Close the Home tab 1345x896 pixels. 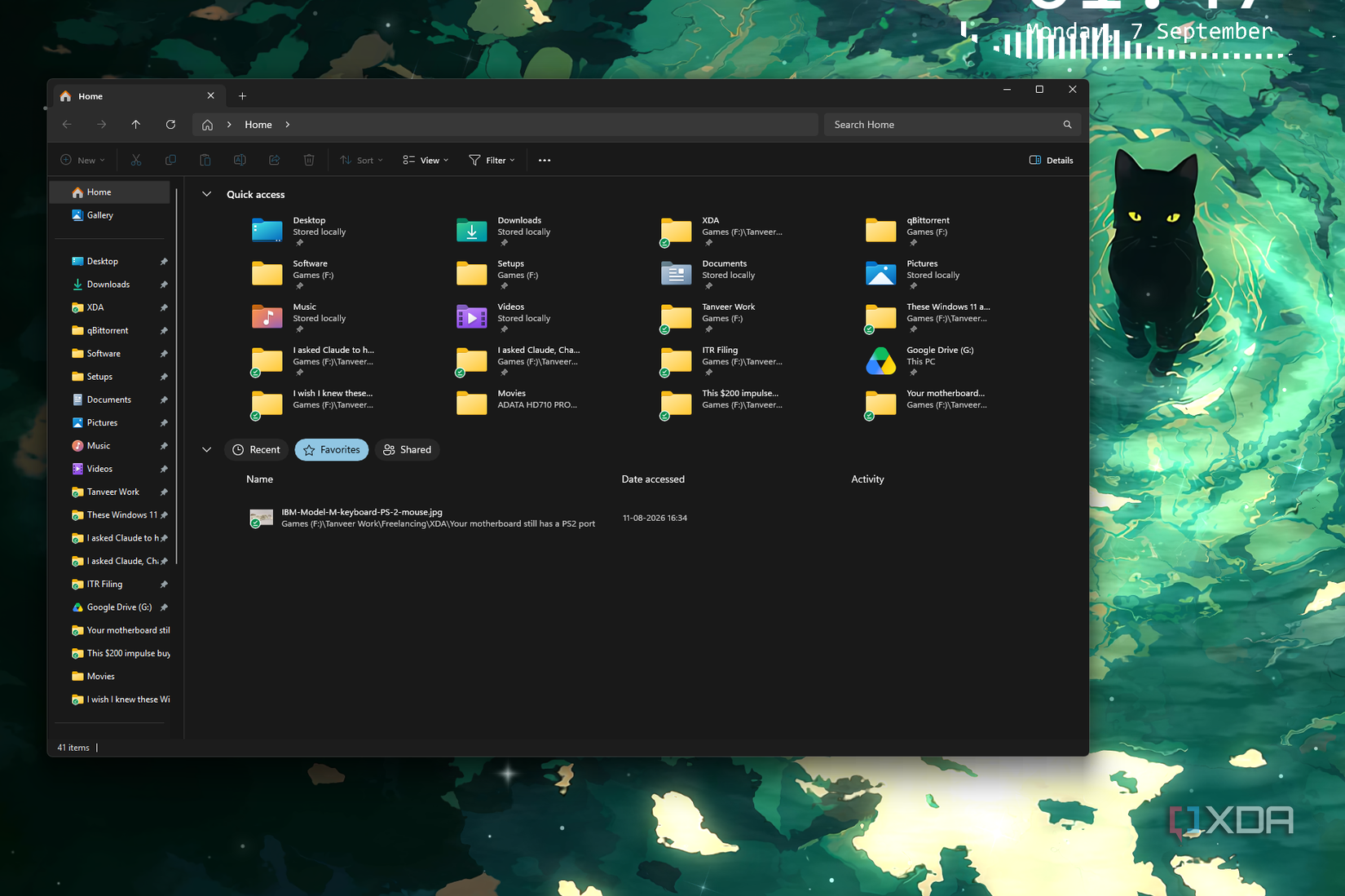tap(210, 95)
